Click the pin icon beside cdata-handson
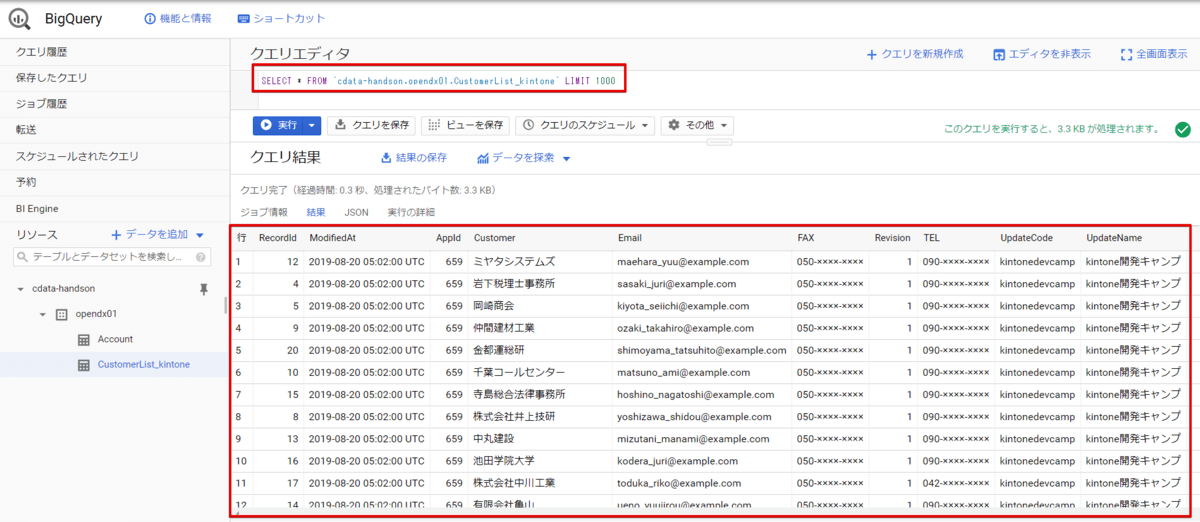The width and height of the screenshot is (1200, 522). coord(205,289)
